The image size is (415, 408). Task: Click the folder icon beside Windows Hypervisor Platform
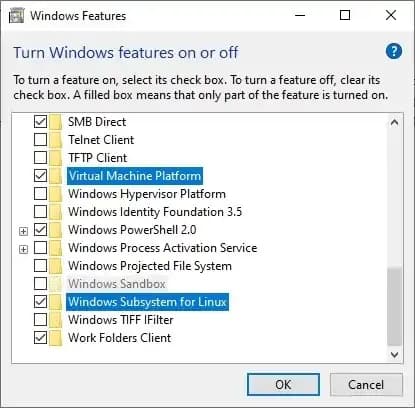(56, 194)
